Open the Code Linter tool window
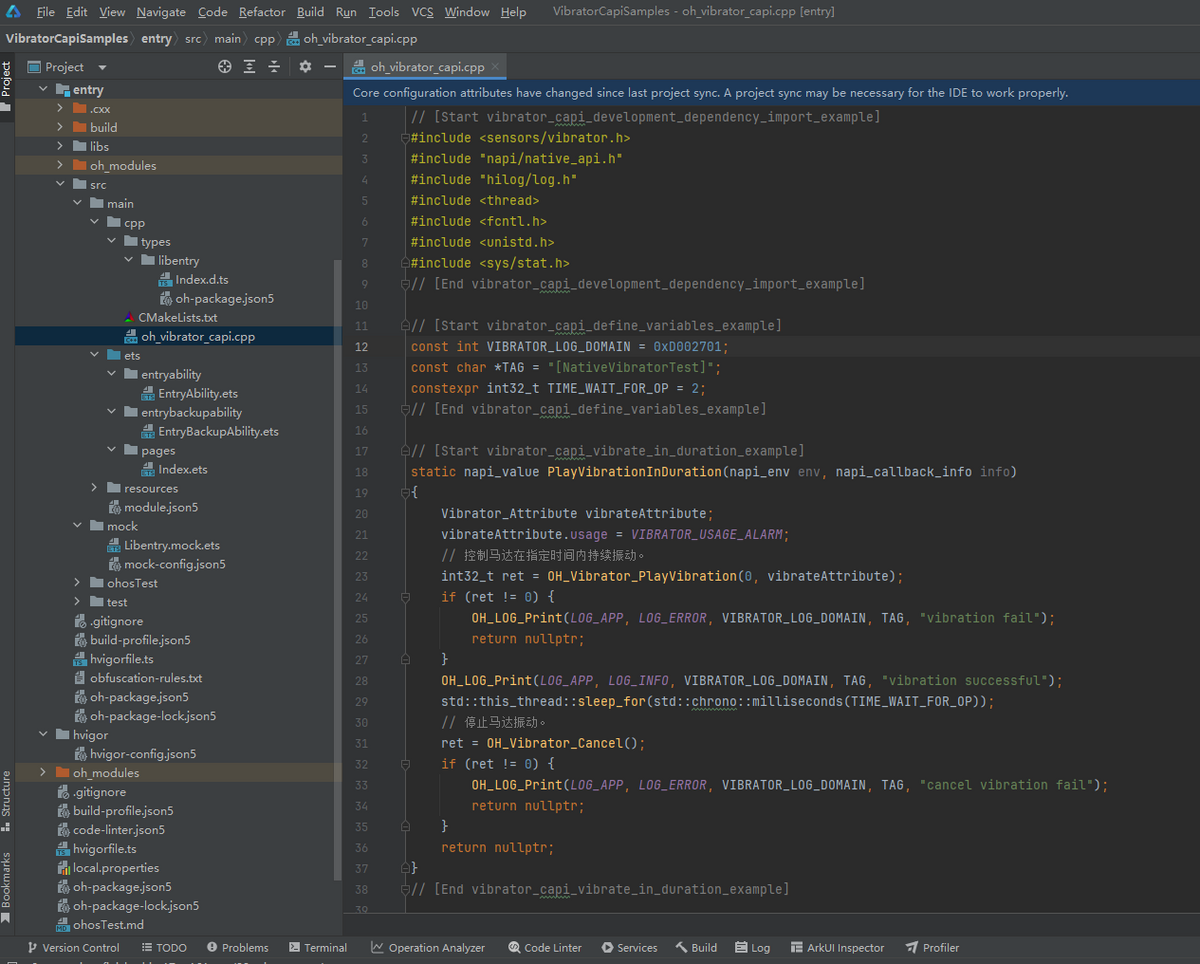This screenshot has width=1200, height=964. click(x=544, y=947)
